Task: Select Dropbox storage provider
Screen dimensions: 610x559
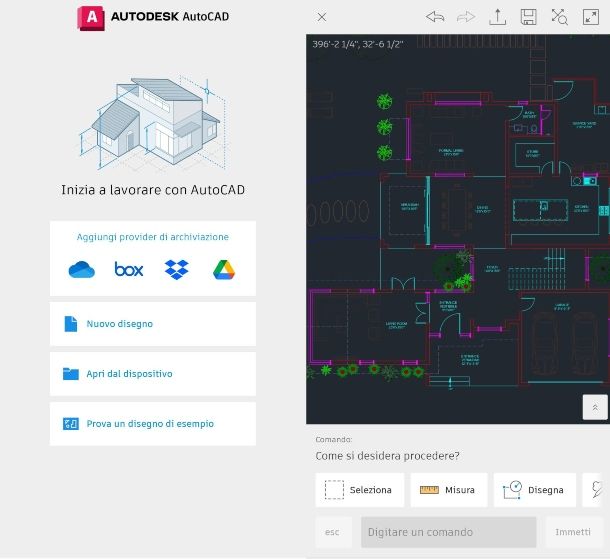Action: pos(177,270)
